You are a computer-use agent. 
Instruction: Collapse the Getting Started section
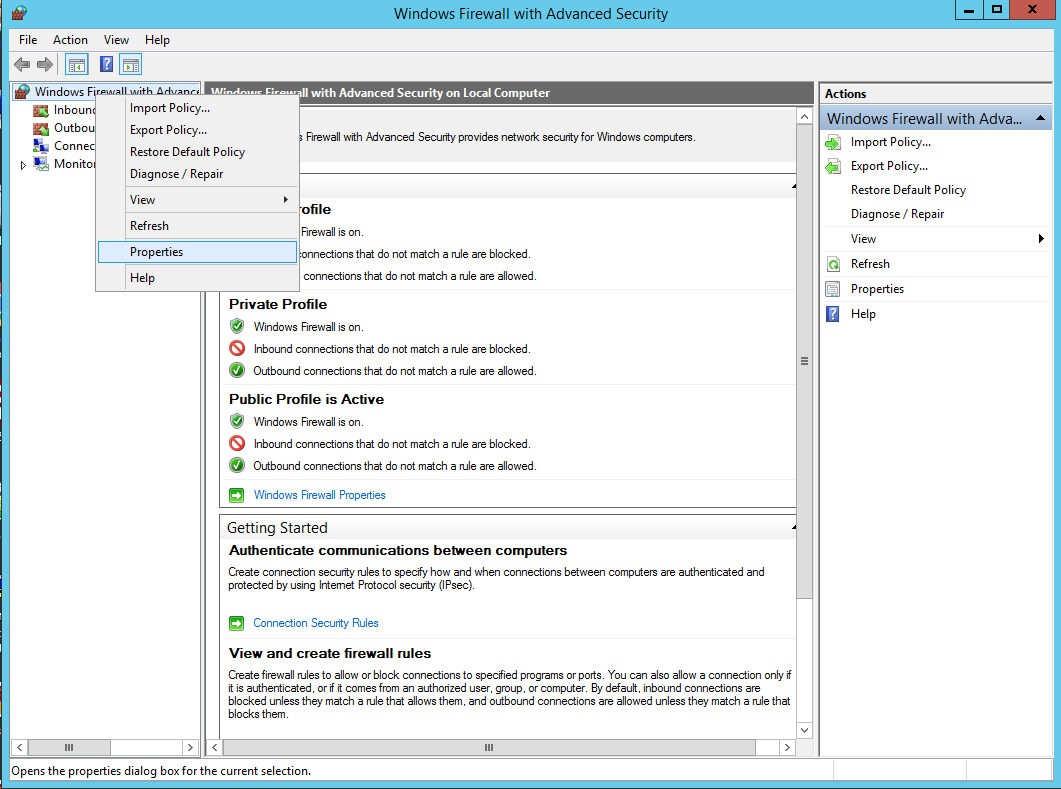coord(794,527)
